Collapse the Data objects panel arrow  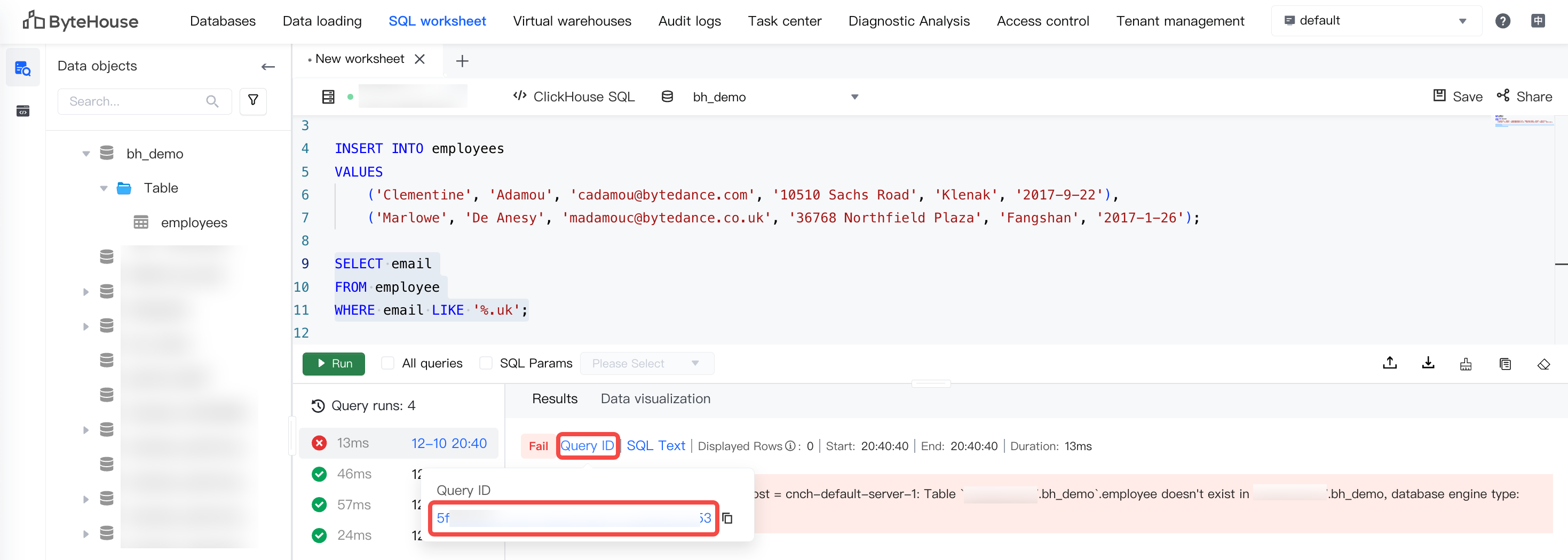pyautogui.click(x=268, y=66)
